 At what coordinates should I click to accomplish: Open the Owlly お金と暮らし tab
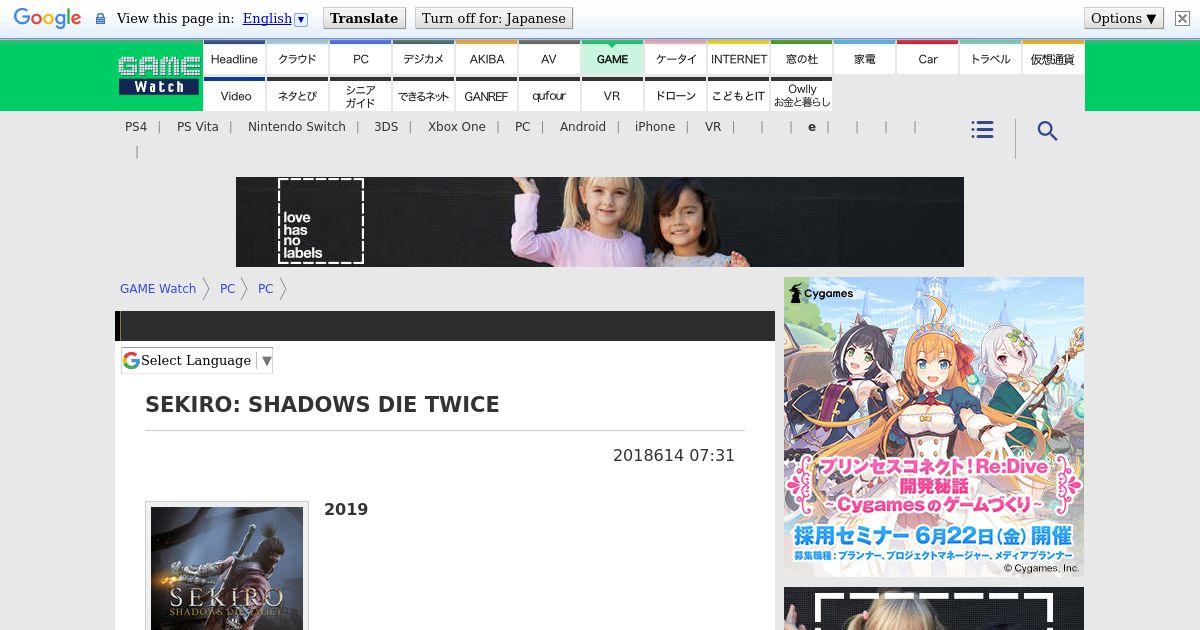(x=801, y=94)
